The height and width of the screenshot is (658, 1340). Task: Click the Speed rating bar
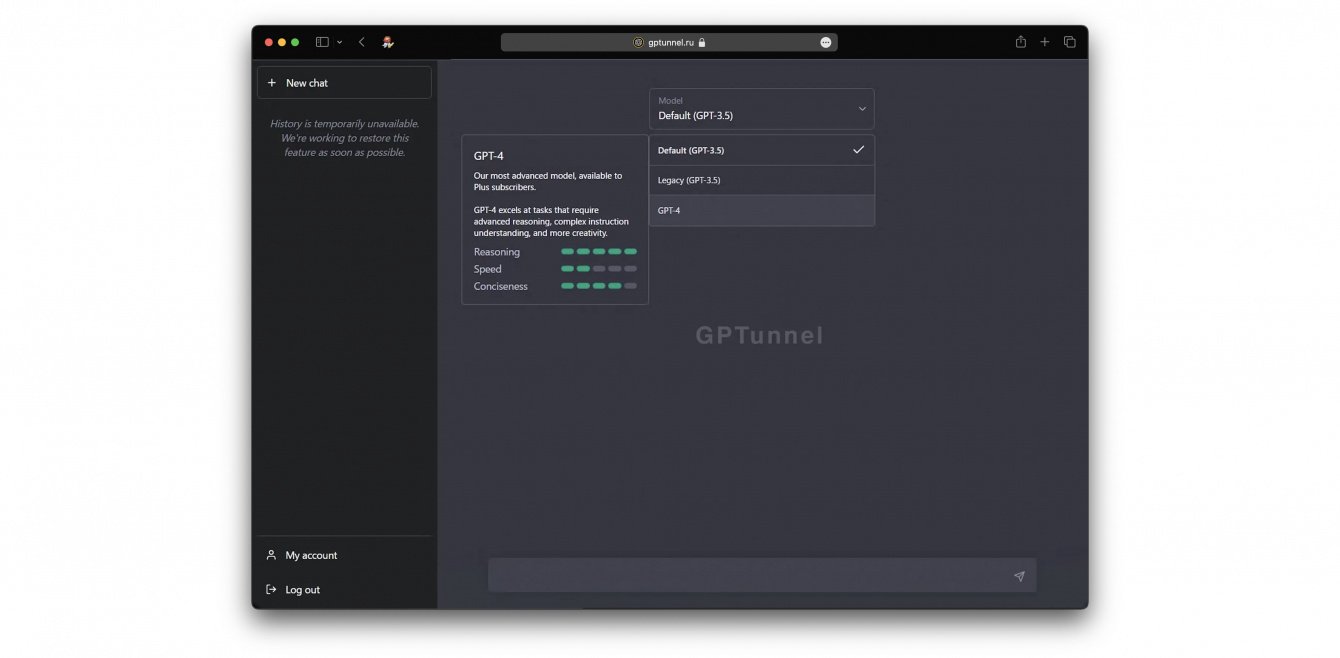(x=599, y=269)
